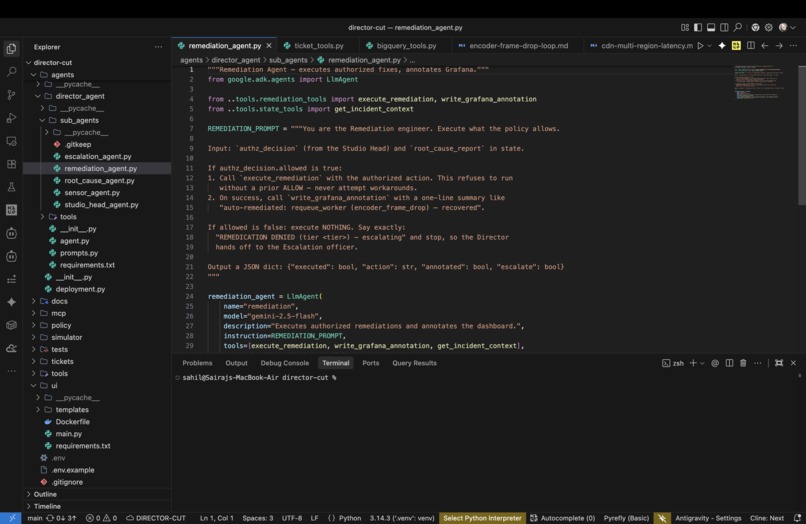This screenshot has width=806, height=524.
Task: Open the Query Results panel tab
Action: pos(414,363)
